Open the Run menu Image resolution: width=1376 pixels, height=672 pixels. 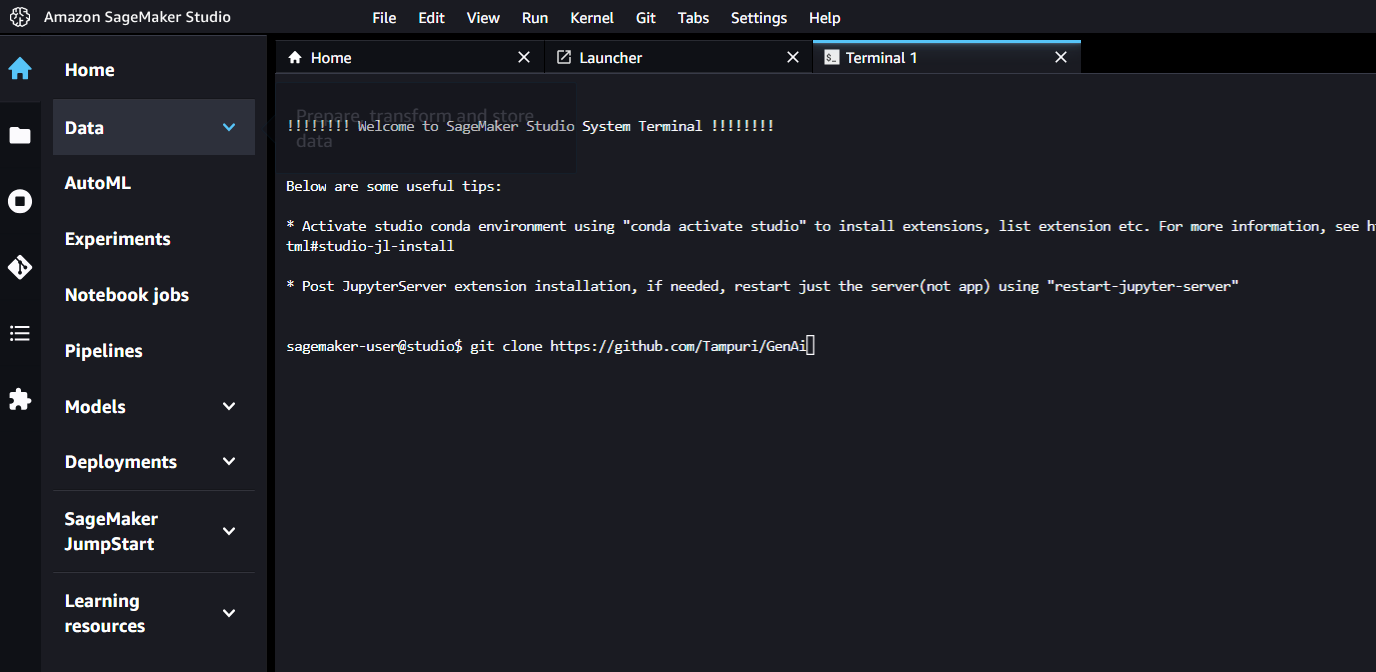535,18
